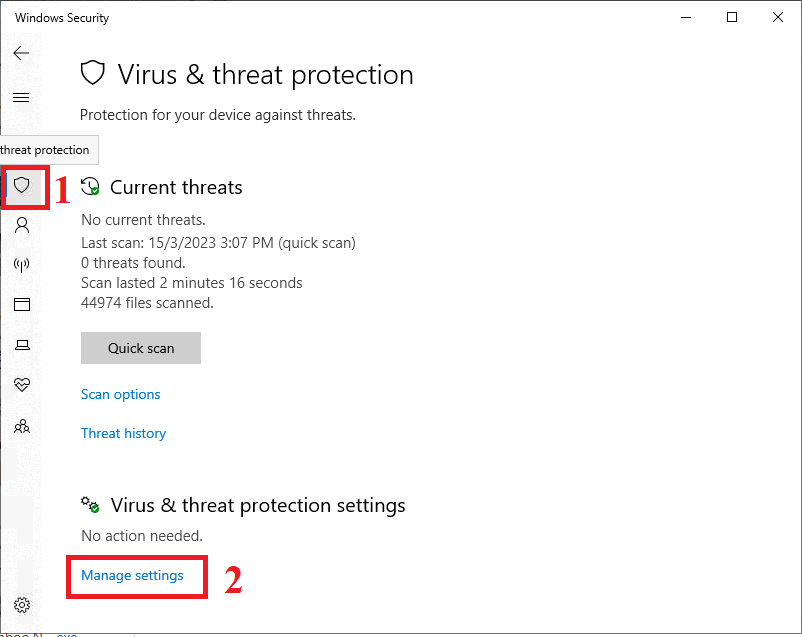This screenshot has width=802, height=637.
Task: Start a Quick scan
Action: click(x=141, y=348)
